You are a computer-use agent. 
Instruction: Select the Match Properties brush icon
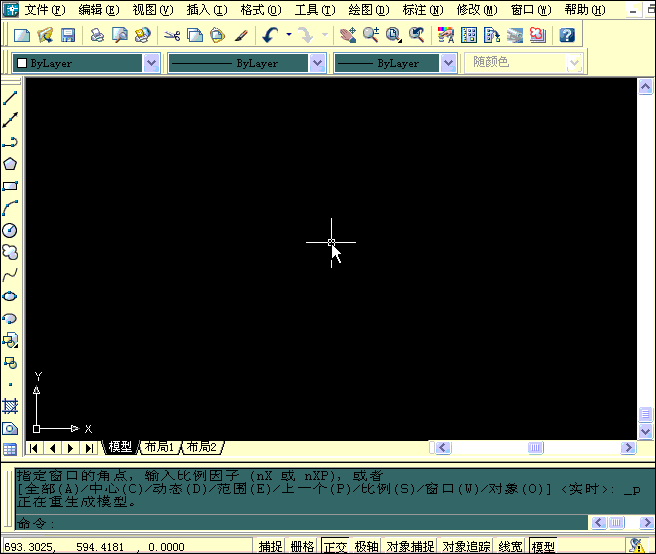pos(241,35)
